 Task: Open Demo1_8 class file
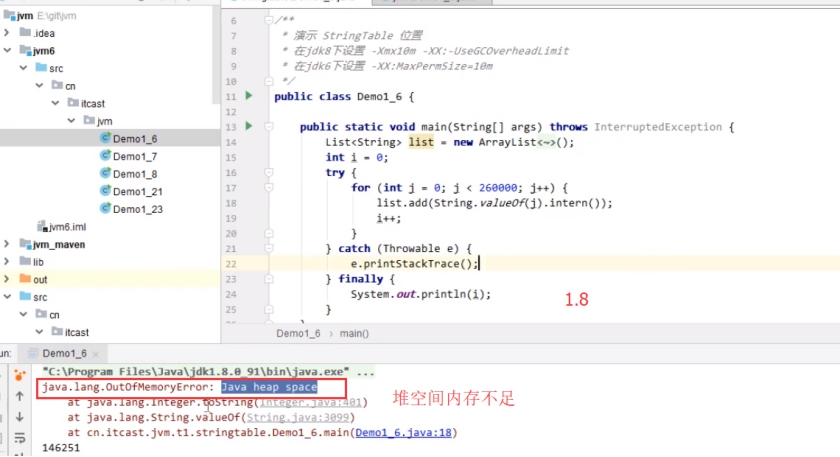click(134, 174)
